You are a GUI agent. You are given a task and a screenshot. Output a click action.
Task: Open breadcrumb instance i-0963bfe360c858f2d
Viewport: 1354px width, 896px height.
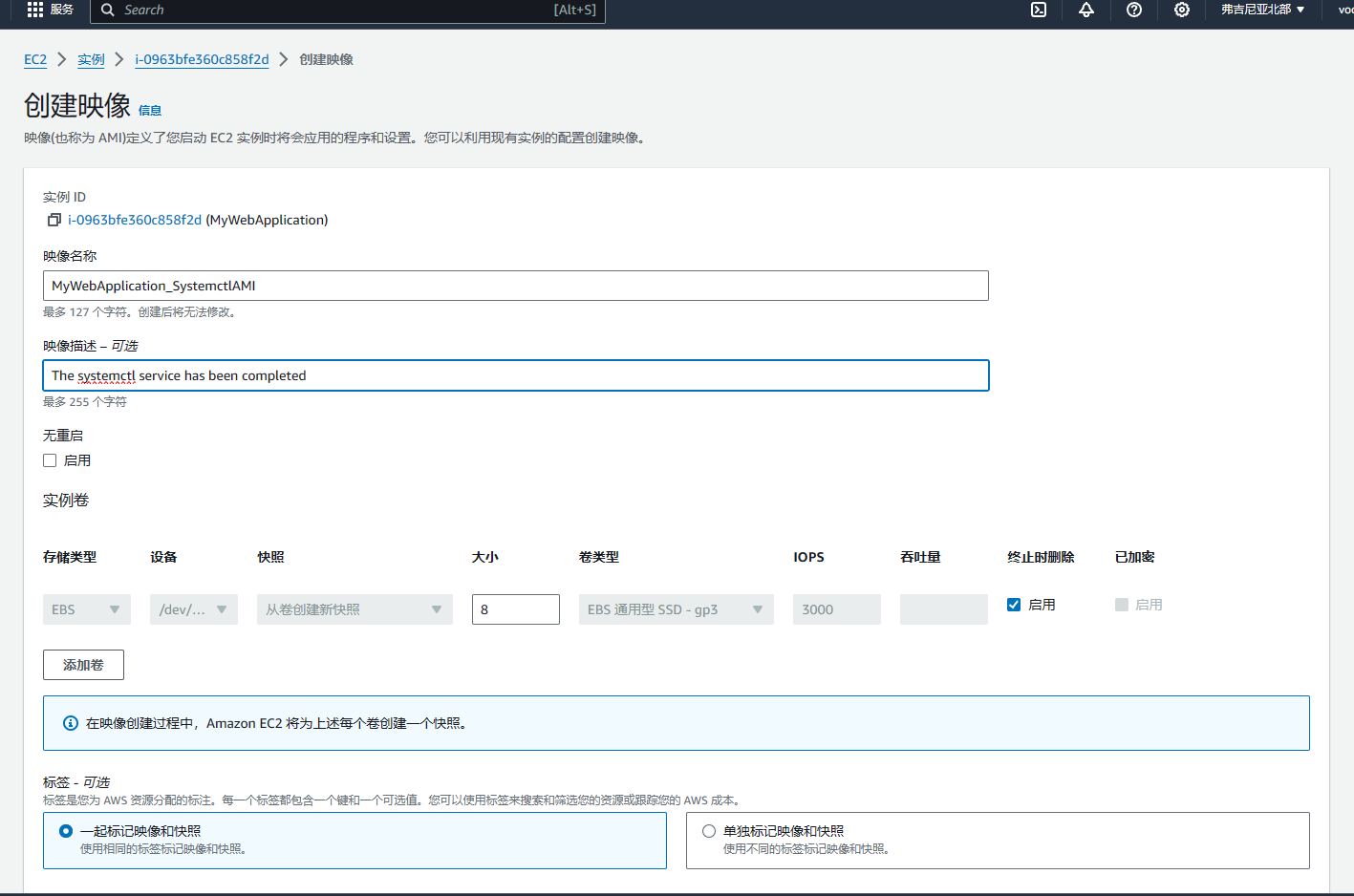tap(202, 59)
